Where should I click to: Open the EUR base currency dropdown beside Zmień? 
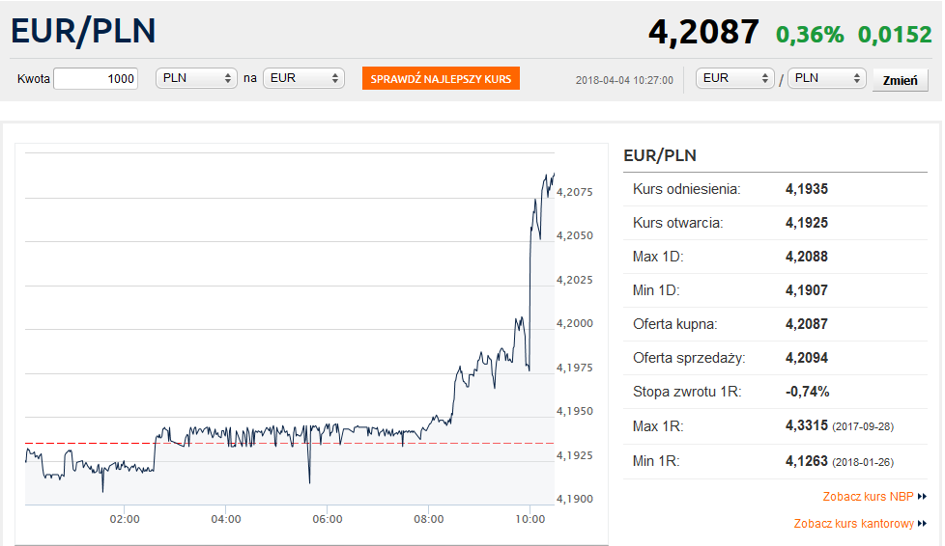click(x=735, y=78)
